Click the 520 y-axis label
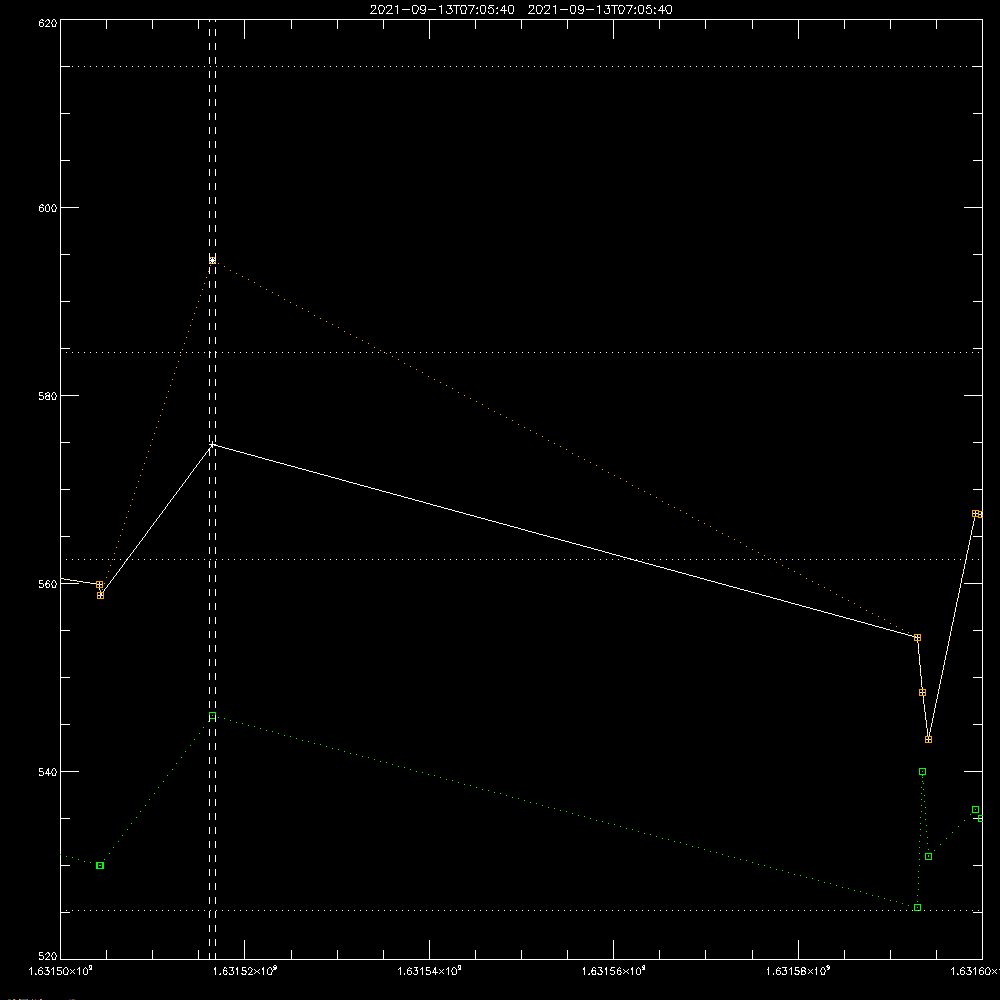This screenshot has width=1000, height=1000. (x=48, y=957)
